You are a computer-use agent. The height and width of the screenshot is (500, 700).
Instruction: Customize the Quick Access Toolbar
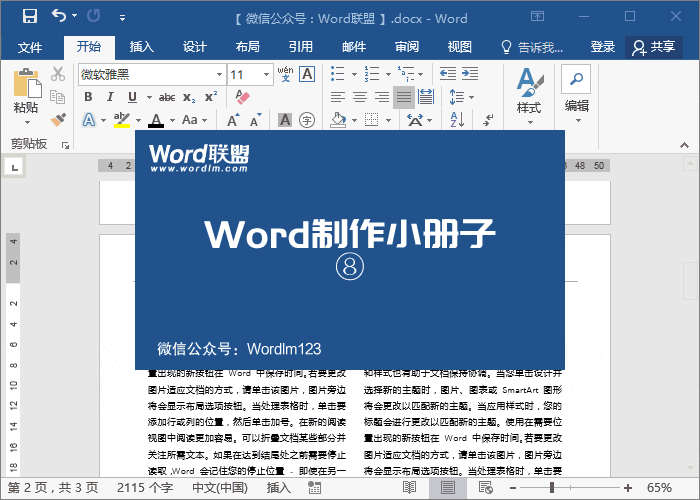(122, 18)
